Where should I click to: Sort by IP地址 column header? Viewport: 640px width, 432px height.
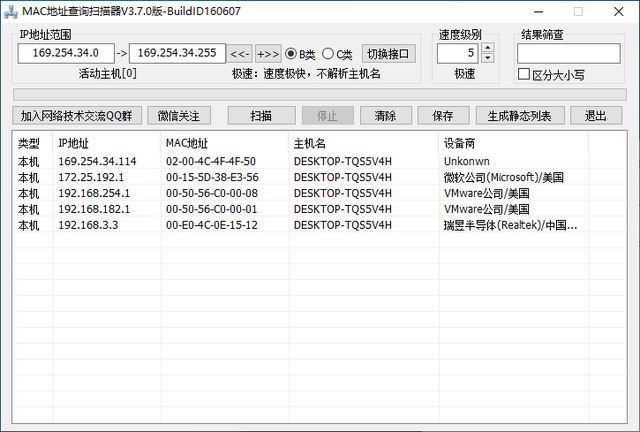[107, 143]
